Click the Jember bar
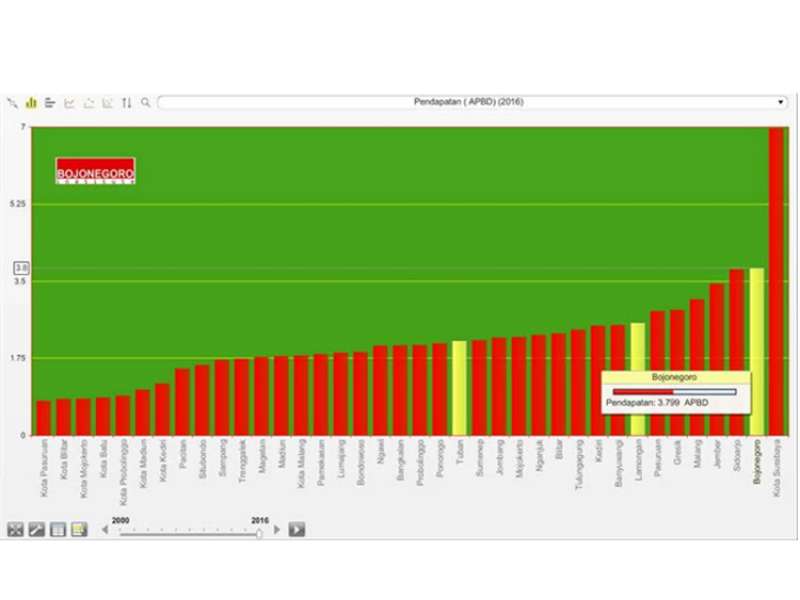The width and height of the screenshot is (800, 600). (x=717, y=359)
